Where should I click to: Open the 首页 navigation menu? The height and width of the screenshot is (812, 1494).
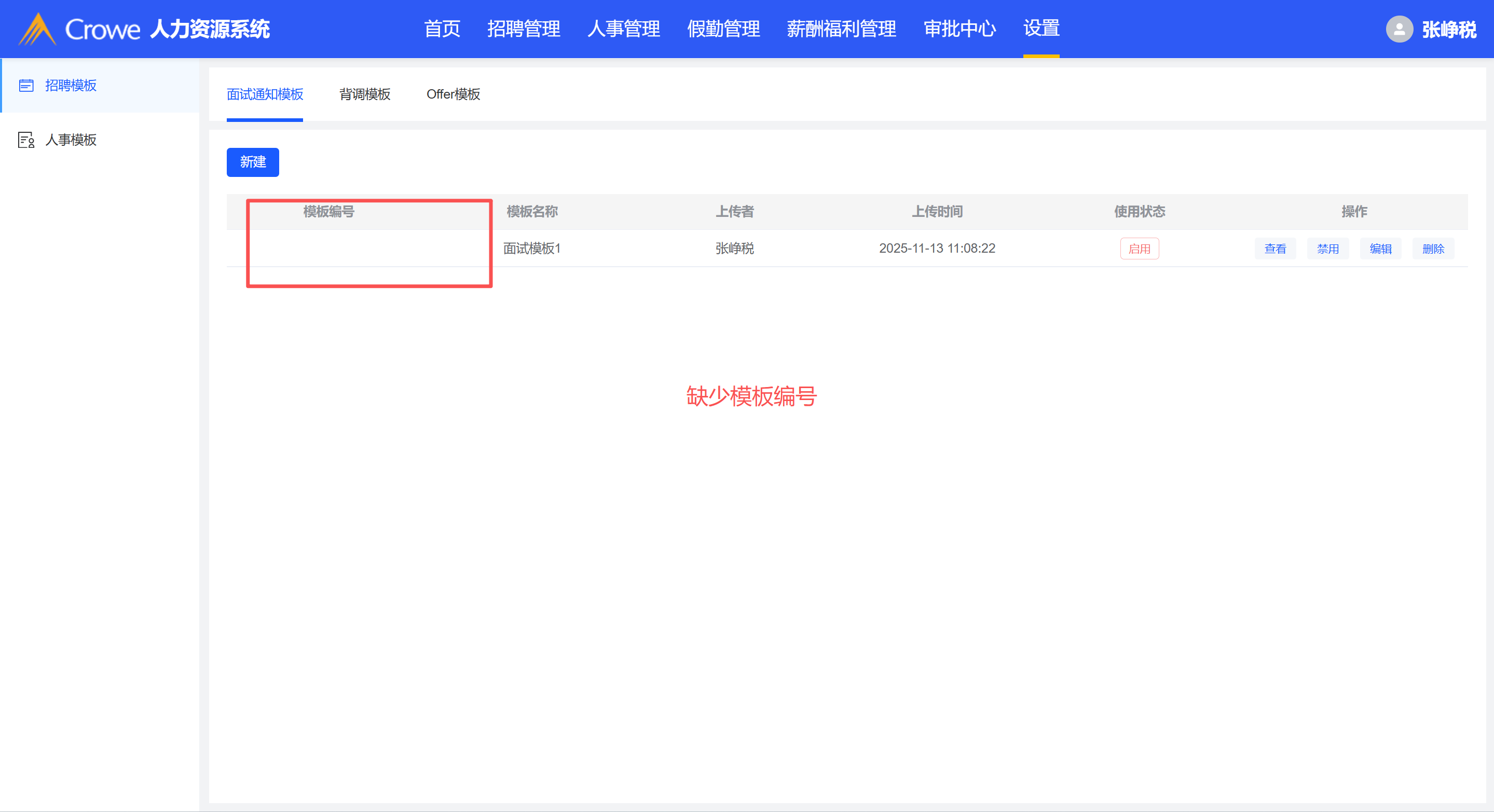click(442, 29)
